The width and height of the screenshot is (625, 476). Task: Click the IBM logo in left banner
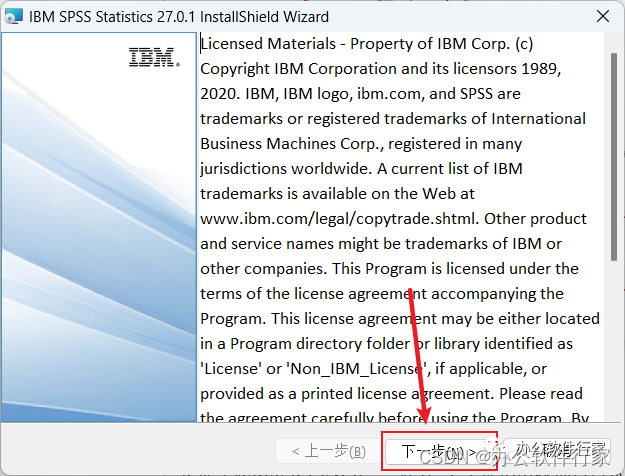point(155,57)
